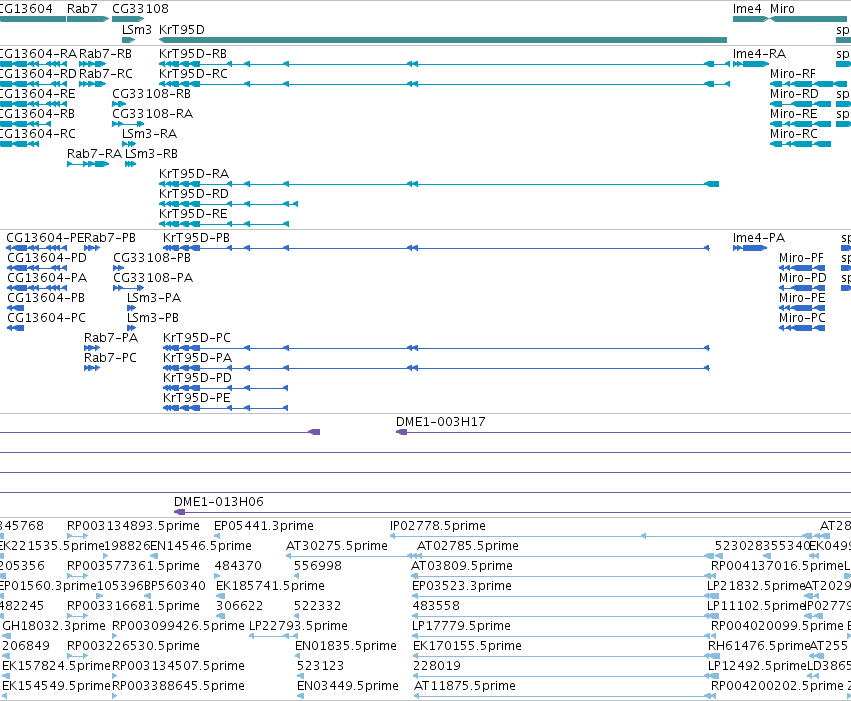Select EST LP22793.5prime label

pos(298,627)
